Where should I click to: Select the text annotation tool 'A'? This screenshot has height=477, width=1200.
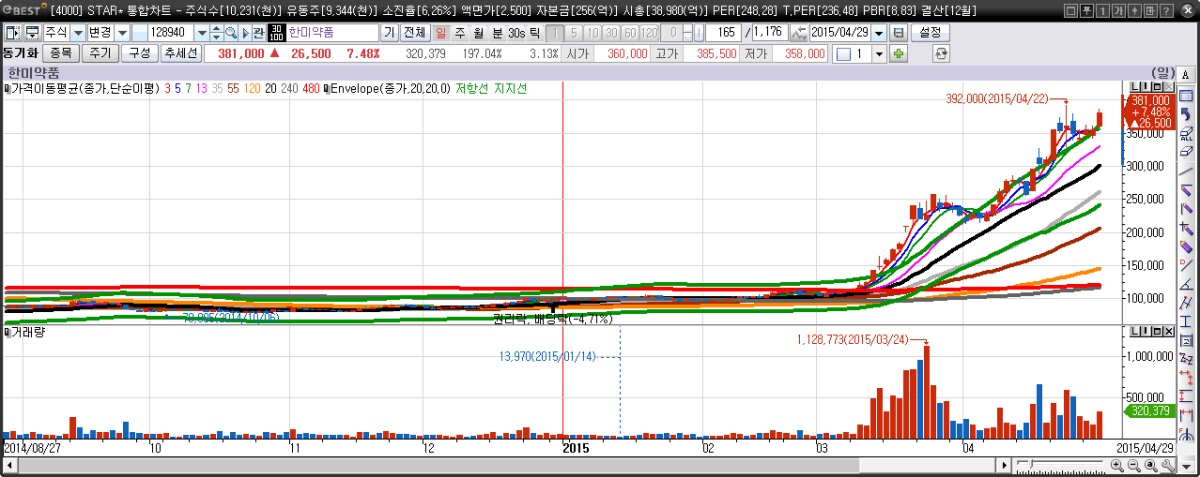point(1186,75)
